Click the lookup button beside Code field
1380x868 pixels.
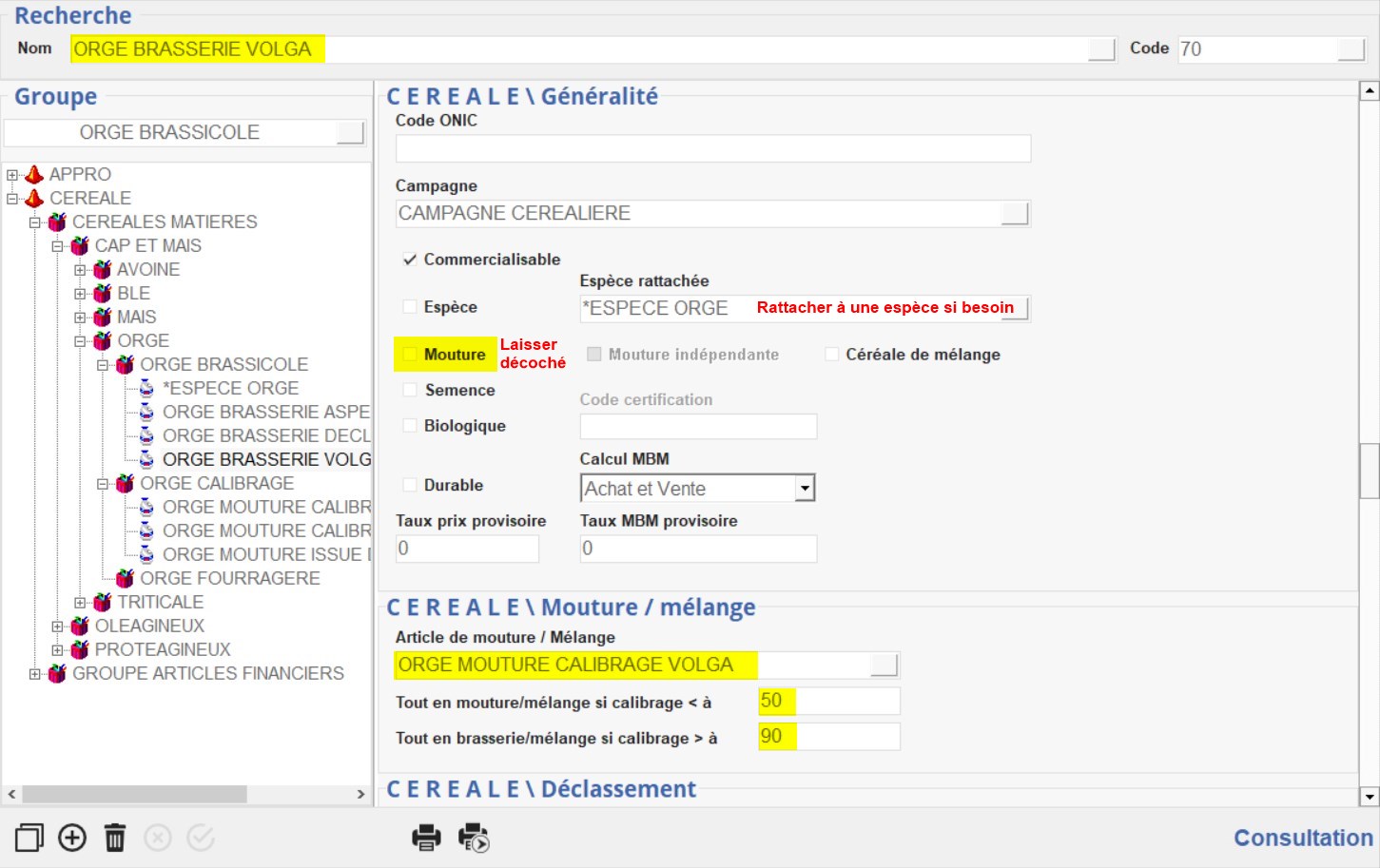1351,49
